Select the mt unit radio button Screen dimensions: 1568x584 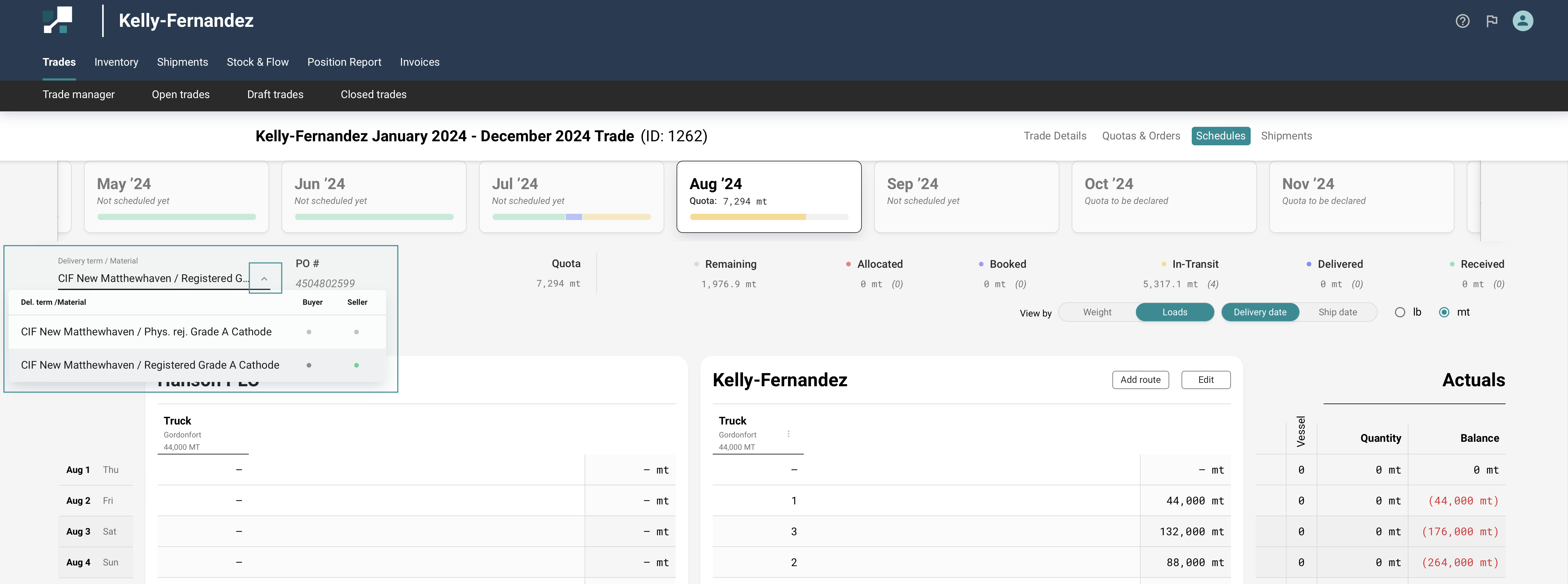tap(1444, 312)
